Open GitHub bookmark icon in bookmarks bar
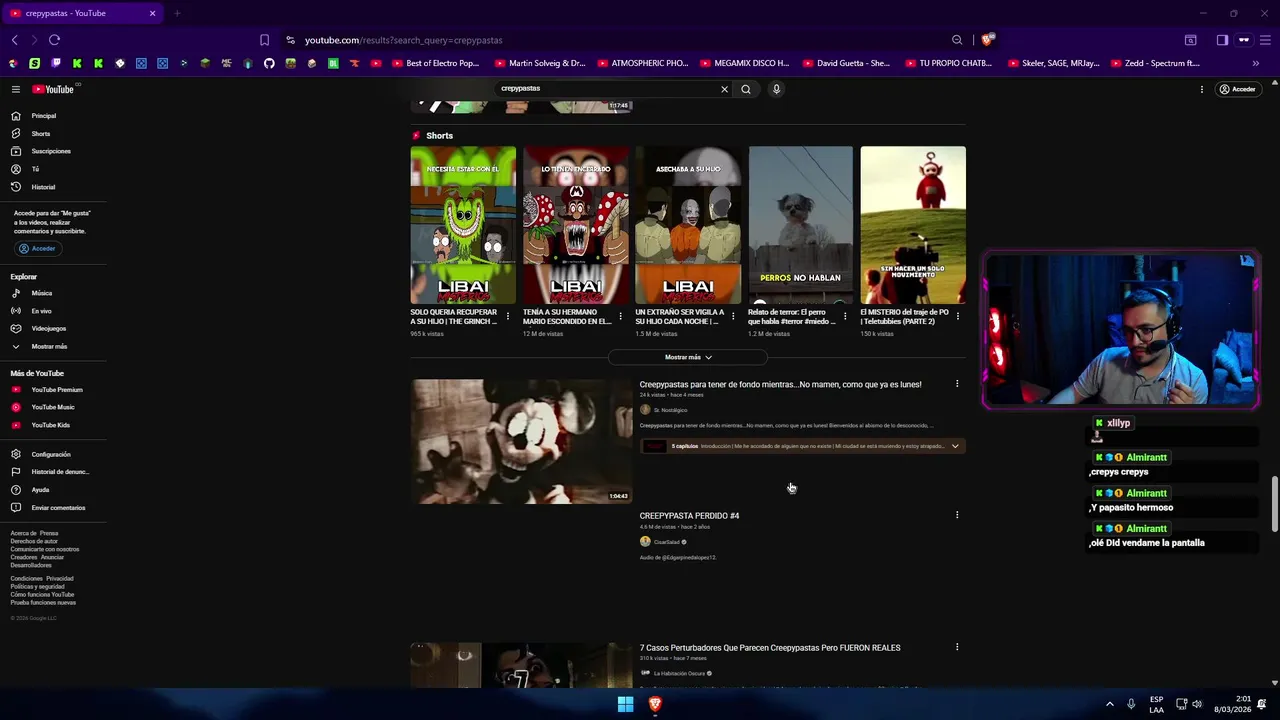The image size is (1280, 720). [x=269, y=63]
